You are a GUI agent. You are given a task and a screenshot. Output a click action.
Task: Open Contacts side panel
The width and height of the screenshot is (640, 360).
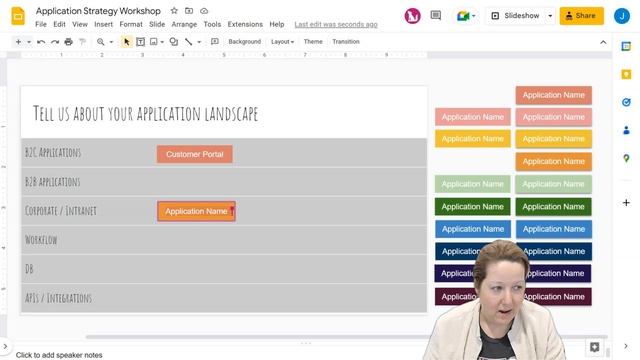[x=626, y=130]
